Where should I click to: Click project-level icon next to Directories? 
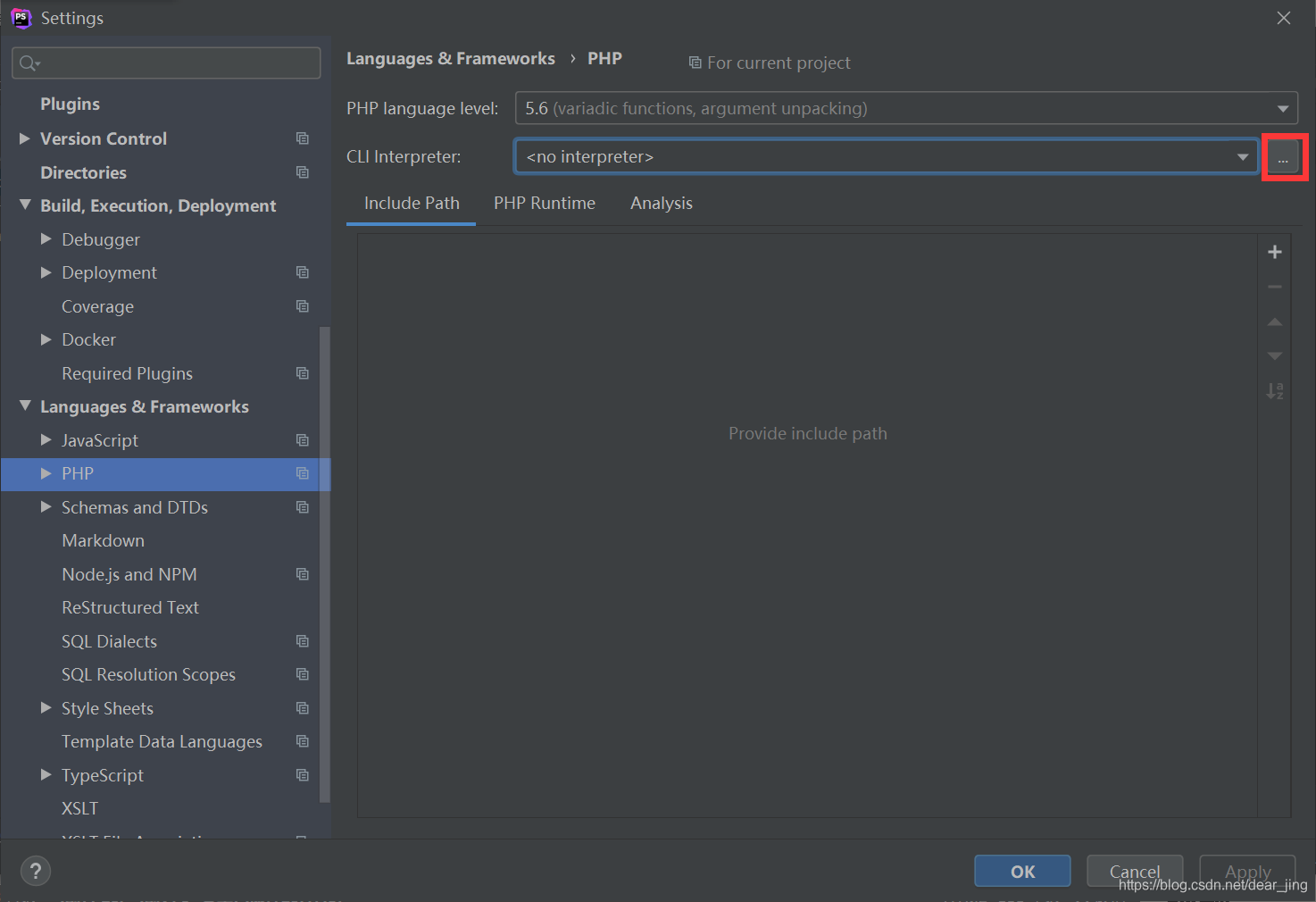303,172
